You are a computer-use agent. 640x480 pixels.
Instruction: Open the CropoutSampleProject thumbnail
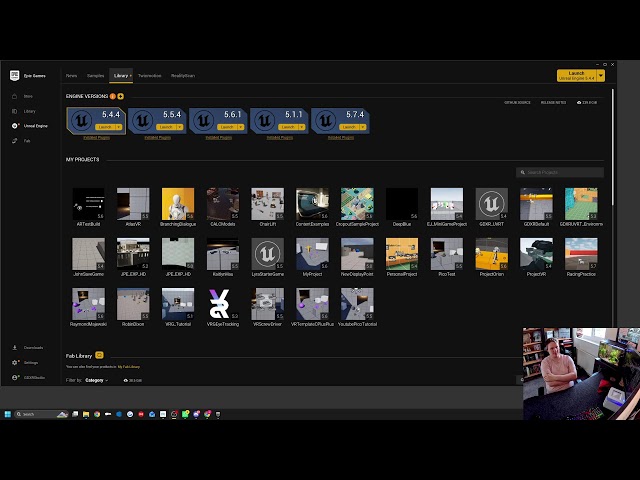[357, 204]
